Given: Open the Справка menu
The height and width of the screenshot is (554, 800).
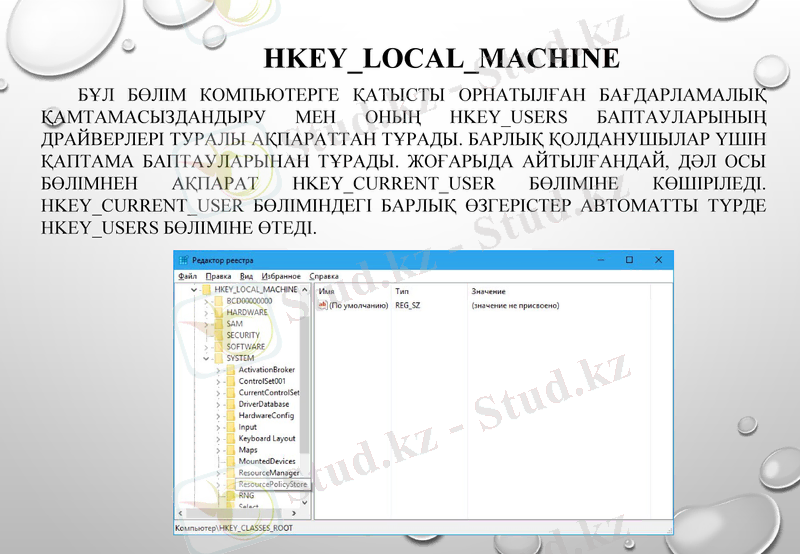Looking at the screenshot, I should [x=324, y=276].
